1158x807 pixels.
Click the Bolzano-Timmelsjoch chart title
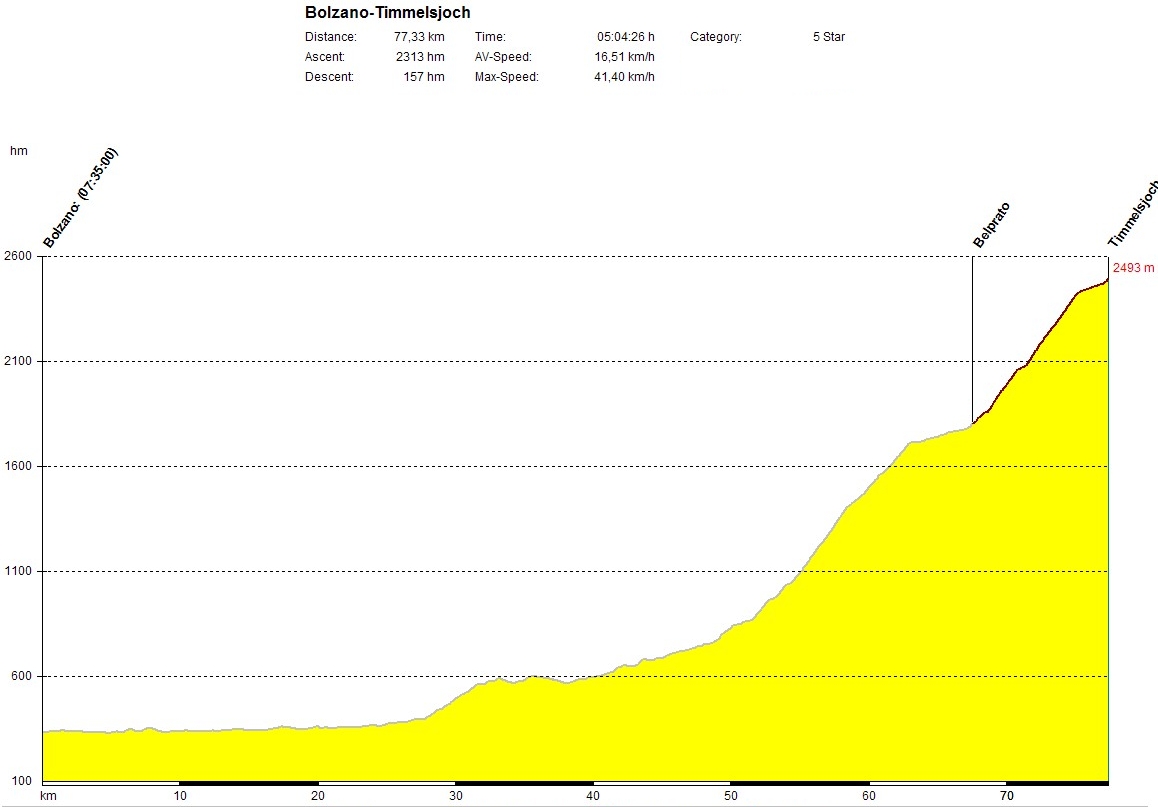pyautogui.click(x=387, y=13)
